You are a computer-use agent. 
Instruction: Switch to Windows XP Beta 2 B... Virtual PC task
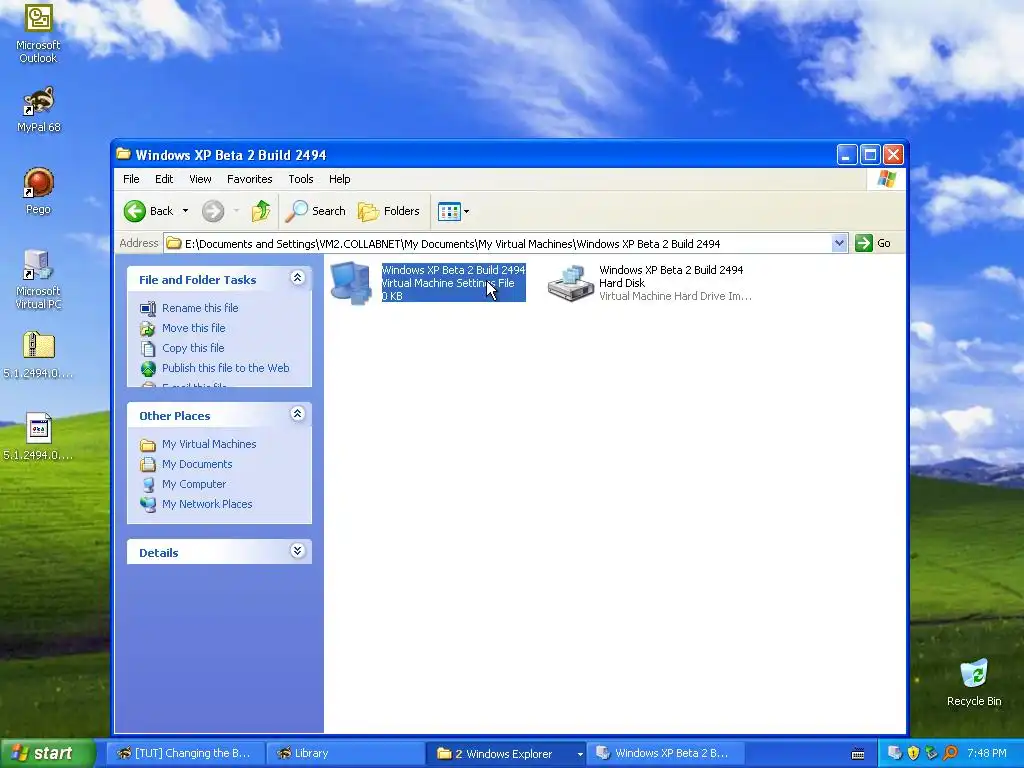(x=666, y=754)
